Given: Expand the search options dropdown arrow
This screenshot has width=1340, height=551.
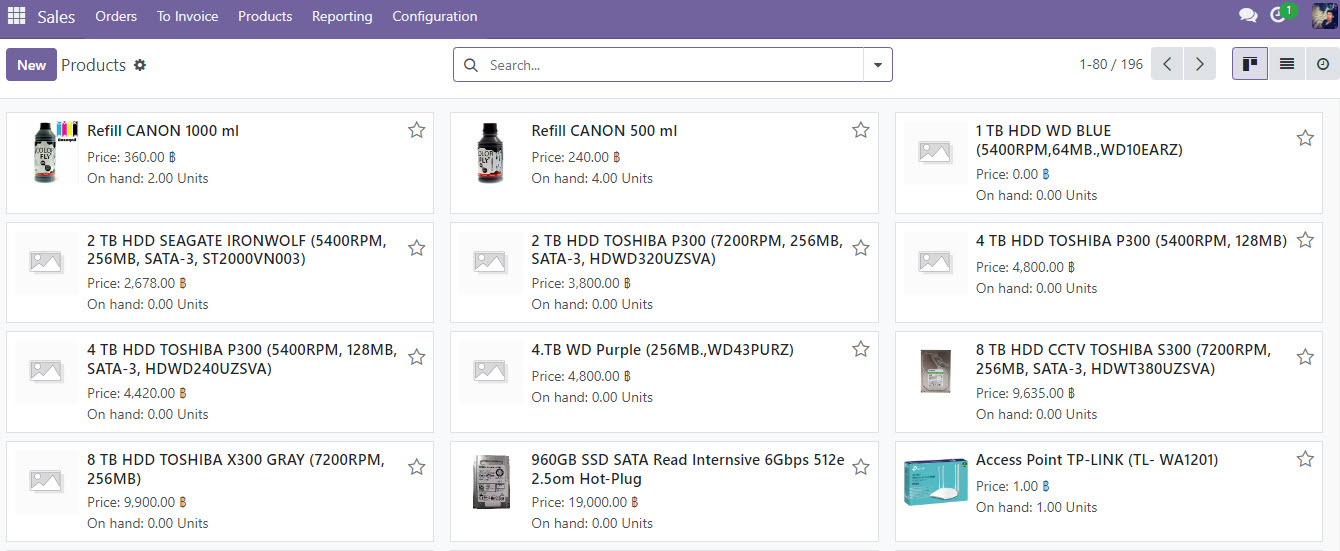Looking at the screenshot, I should 878,65.
